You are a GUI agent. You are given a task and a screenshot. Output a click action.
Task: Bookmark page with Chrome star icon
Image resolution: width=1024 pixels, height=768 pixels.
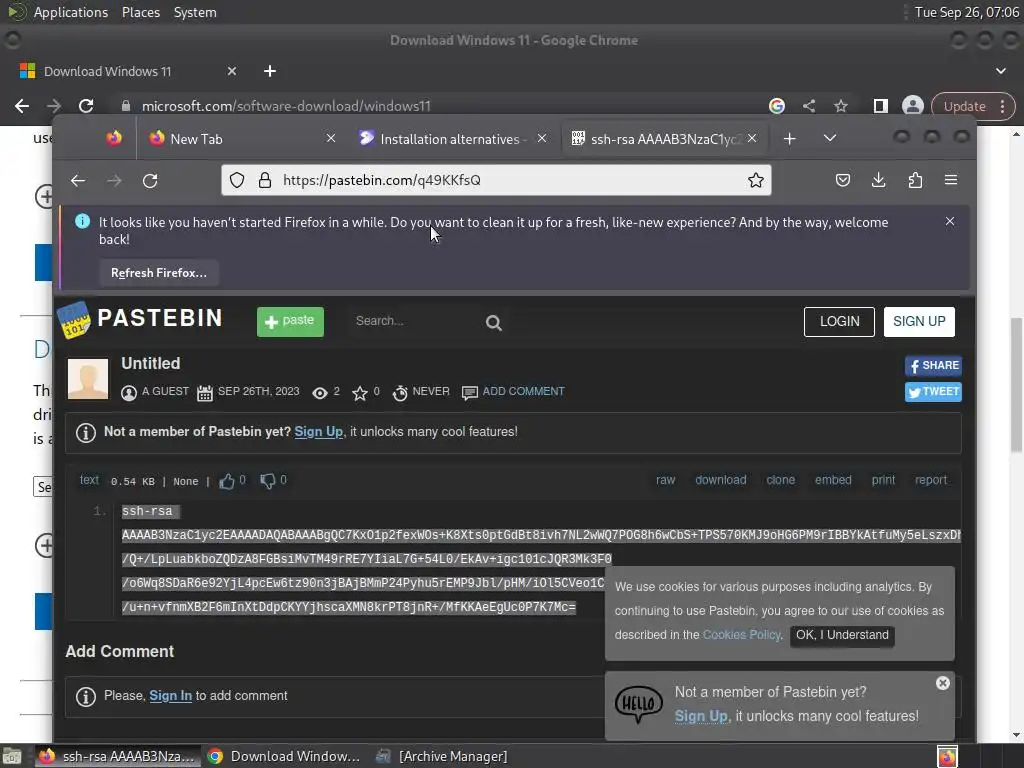tap(840, 106)
